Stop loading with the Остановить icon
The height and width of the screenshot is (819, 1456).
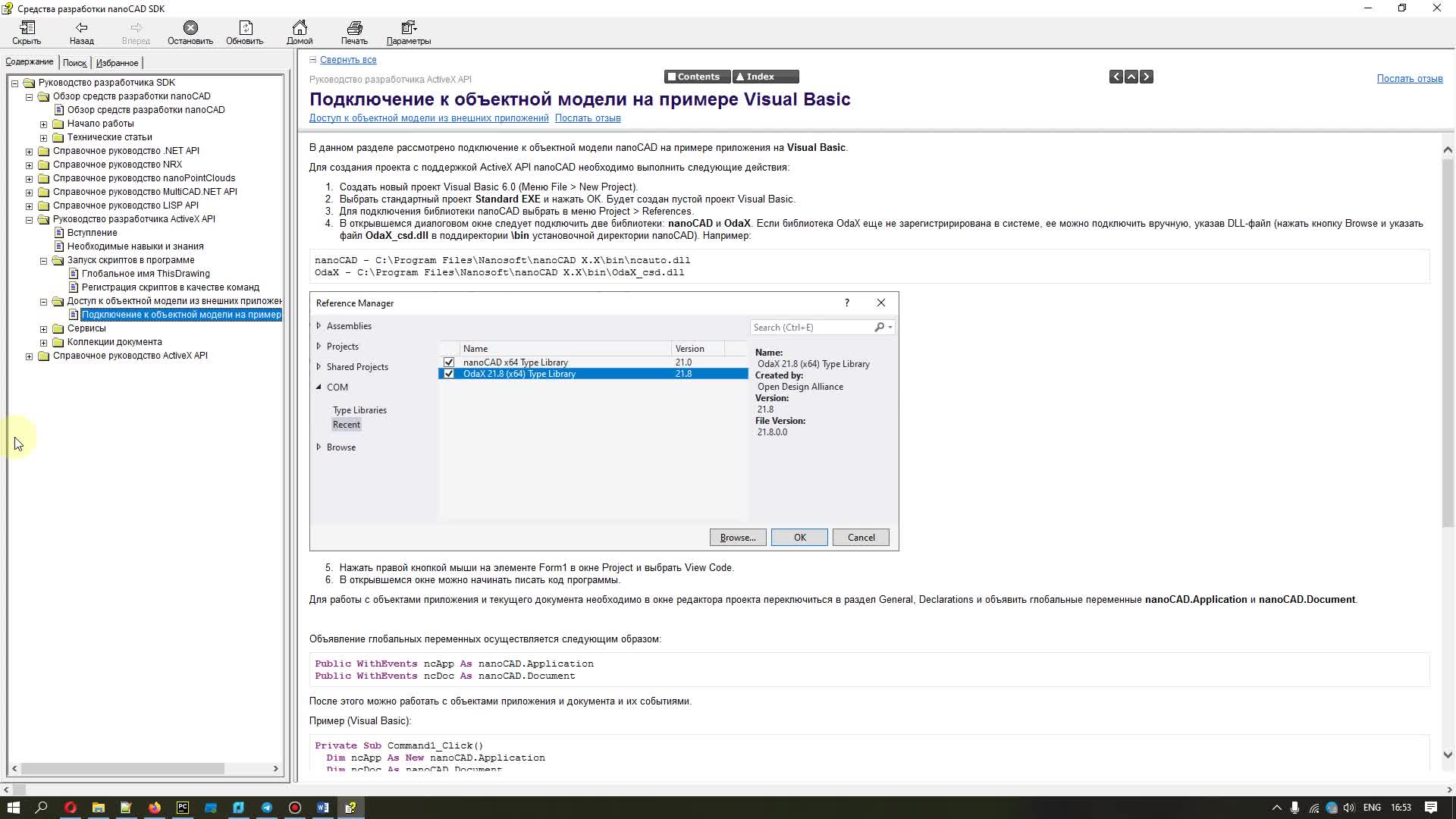(190, 33)
